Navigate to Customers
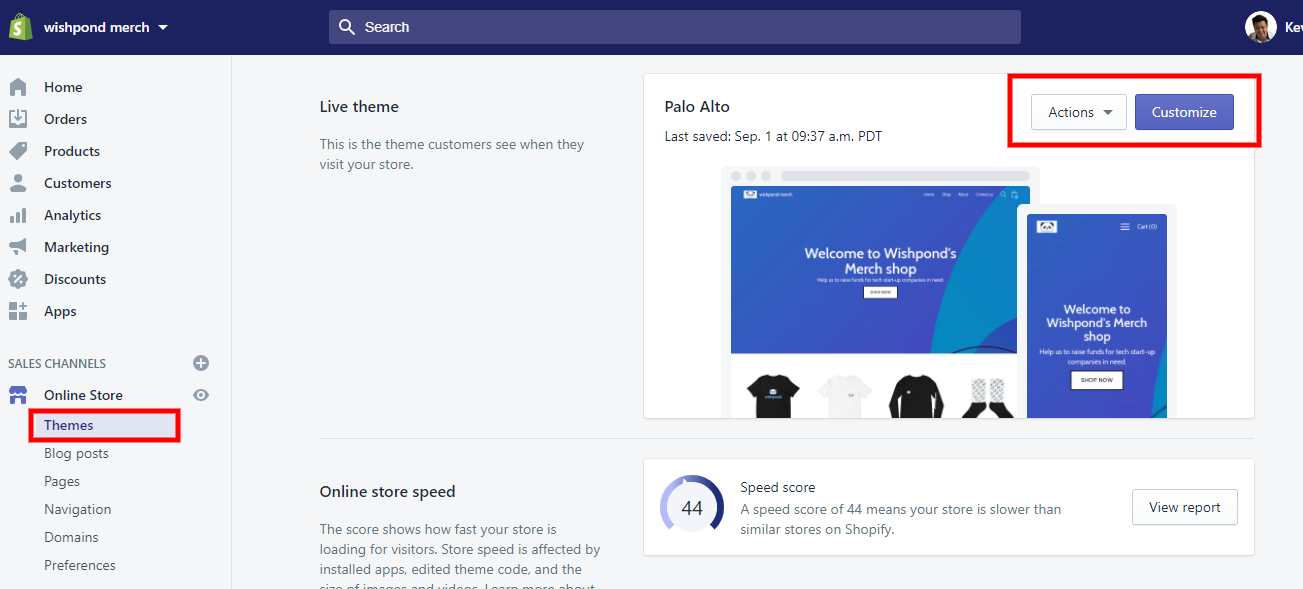 click(78, 183)
